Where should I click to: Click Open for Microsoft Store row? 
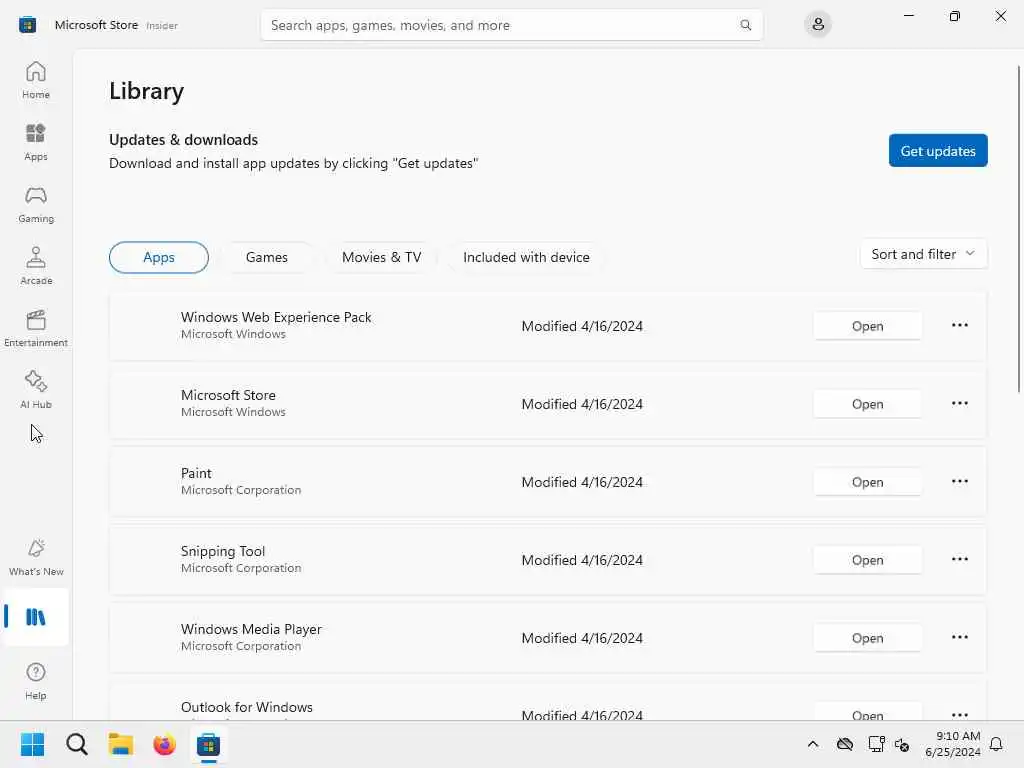coord(867,404)
